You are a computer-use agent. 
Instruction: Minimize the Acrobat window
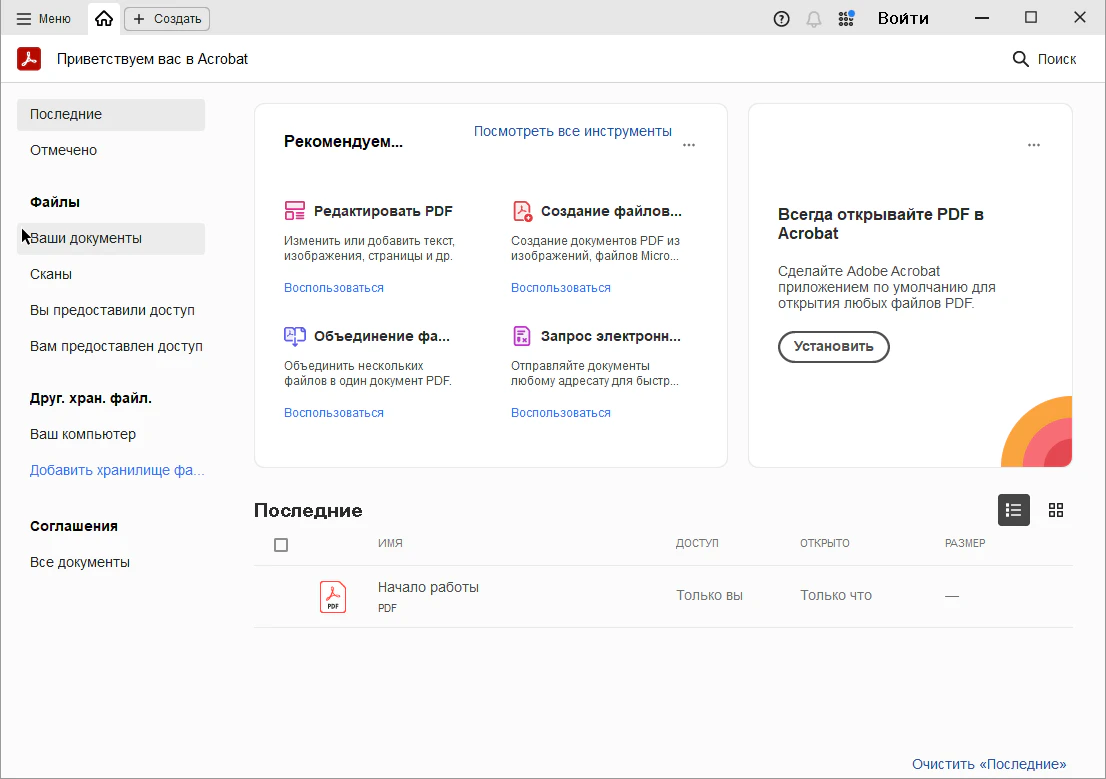[982, 18]
